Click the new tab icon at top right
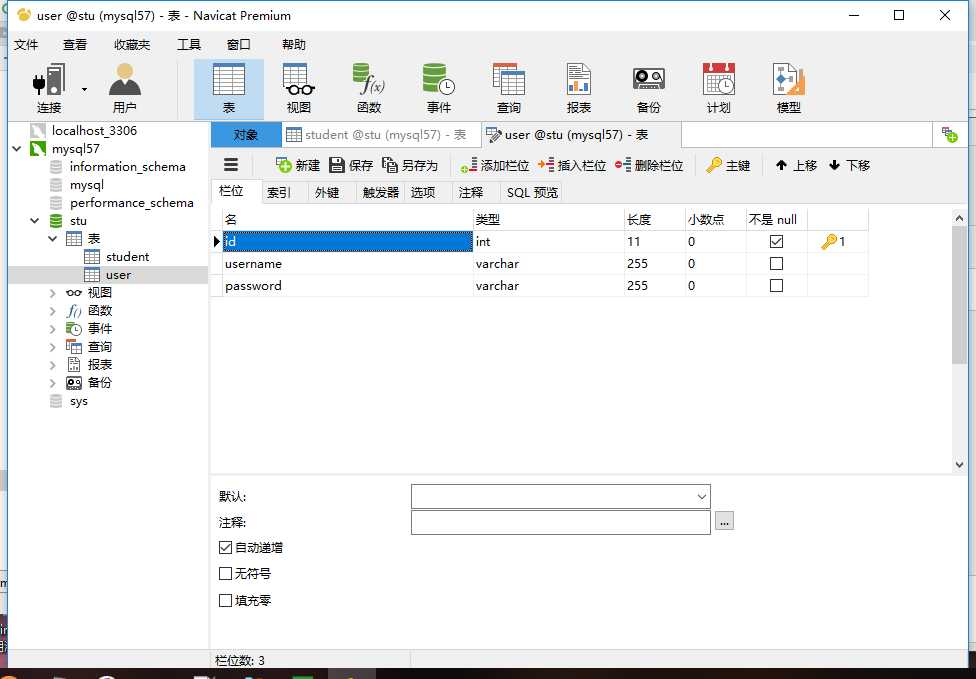Viewport: 976px width, 679px height. tap(950, 134)
